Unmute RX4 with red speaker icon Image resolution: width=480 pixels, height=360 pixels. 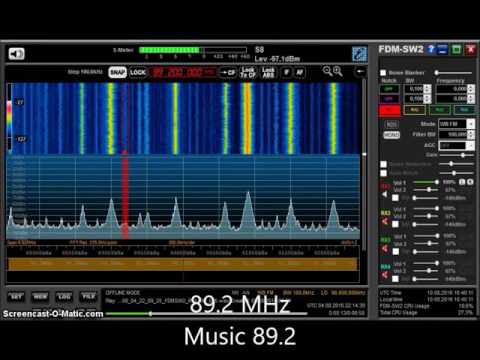point(385,275)
